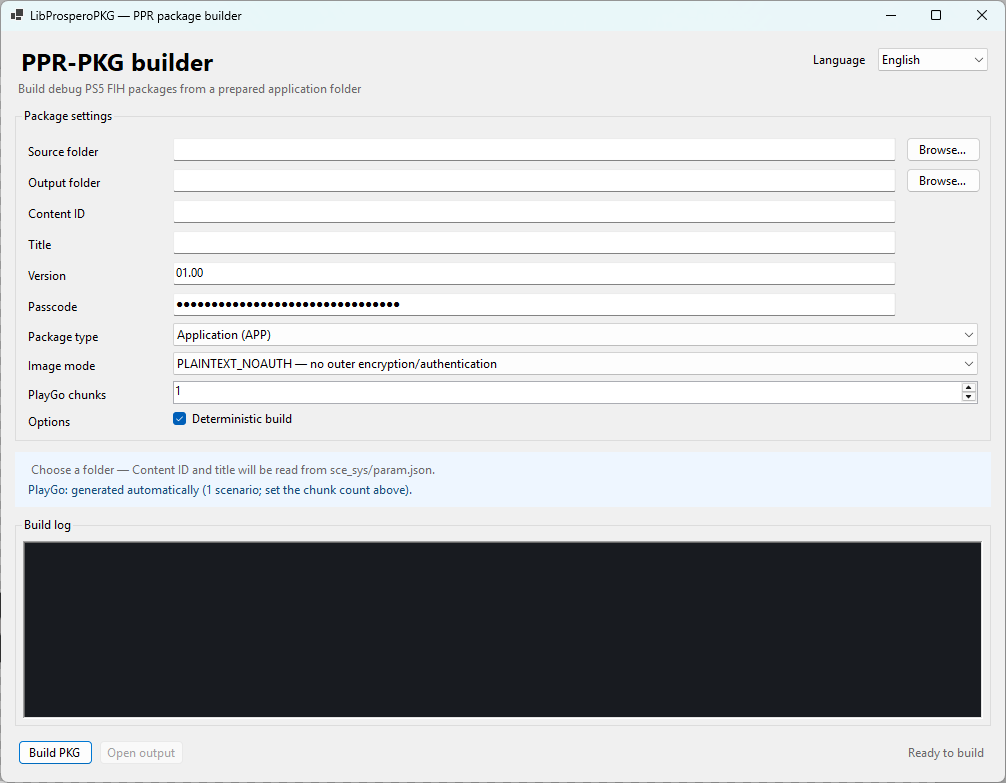Click into the Title field

tap(534, 243)
